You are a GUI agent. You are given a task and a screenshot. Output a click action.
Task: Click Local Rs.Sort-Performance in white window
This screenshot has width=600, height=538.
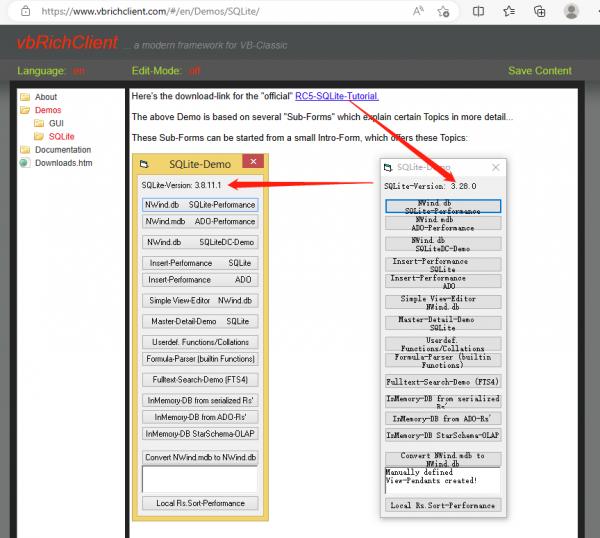tap(443, 505)
